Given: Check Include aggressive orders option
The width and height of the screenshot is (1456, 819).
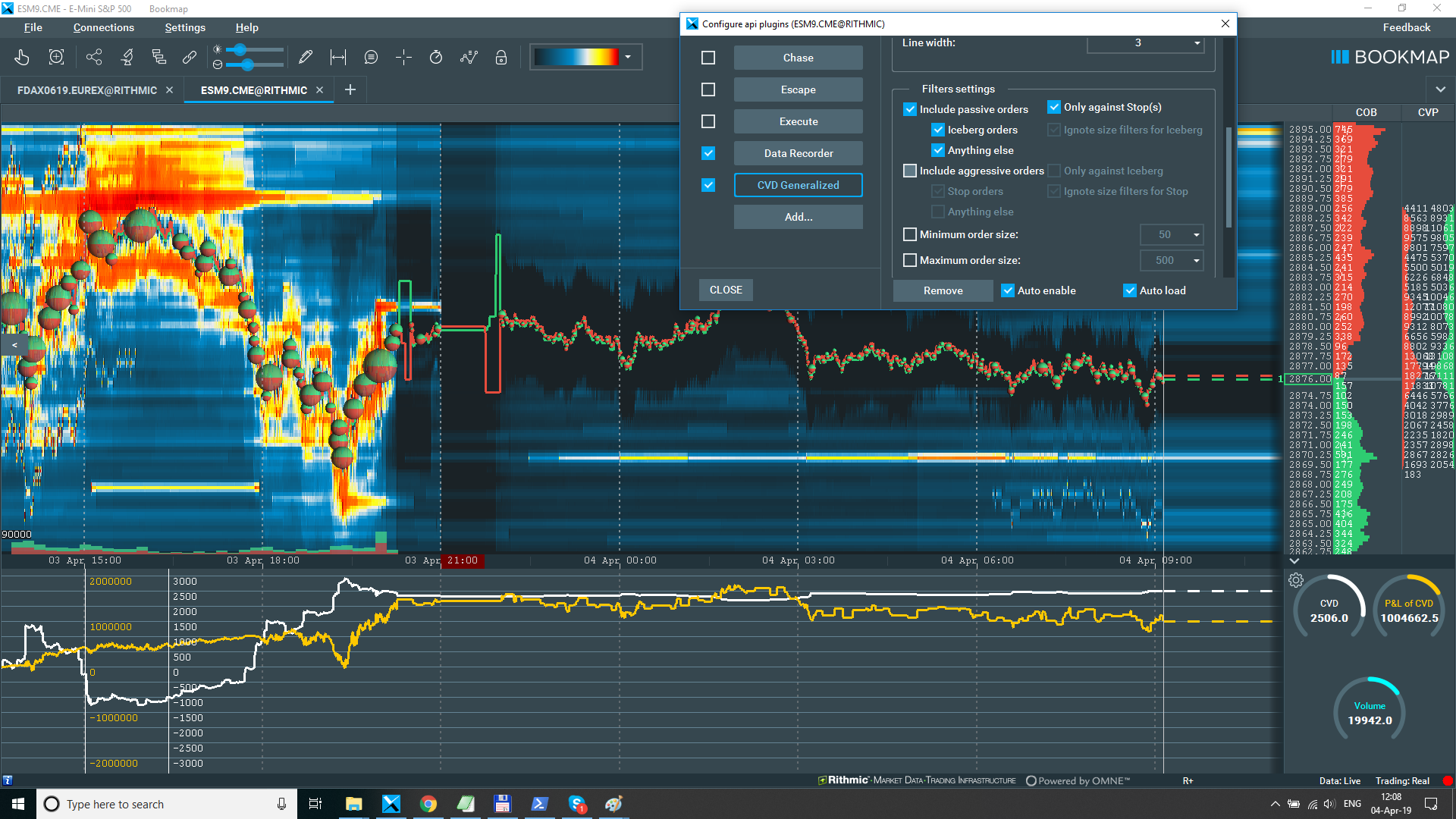Looking at the screenshot, I should coord(910,171).
